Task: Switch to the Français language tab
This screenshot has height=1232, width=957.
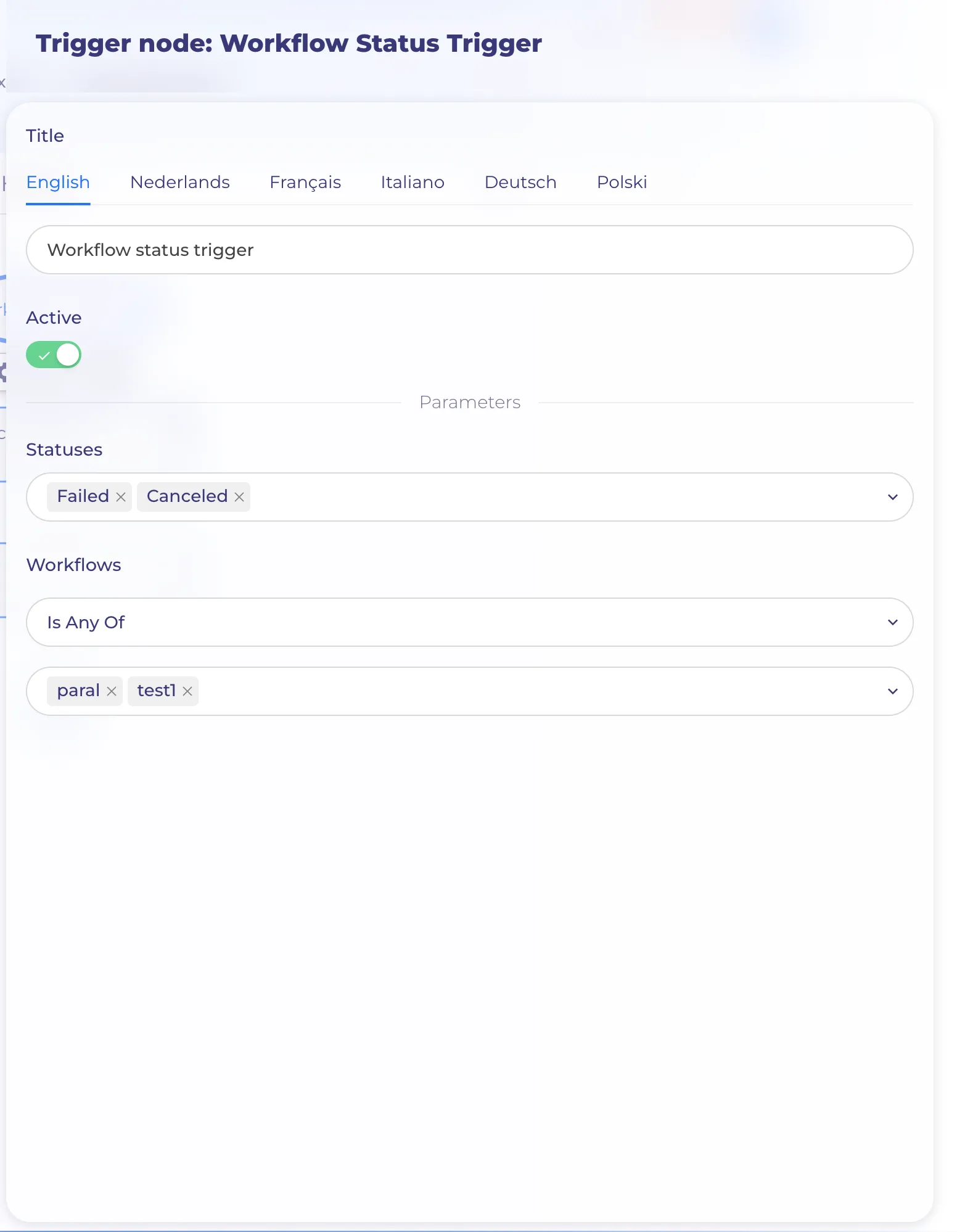Action: (x=305, y=183)
